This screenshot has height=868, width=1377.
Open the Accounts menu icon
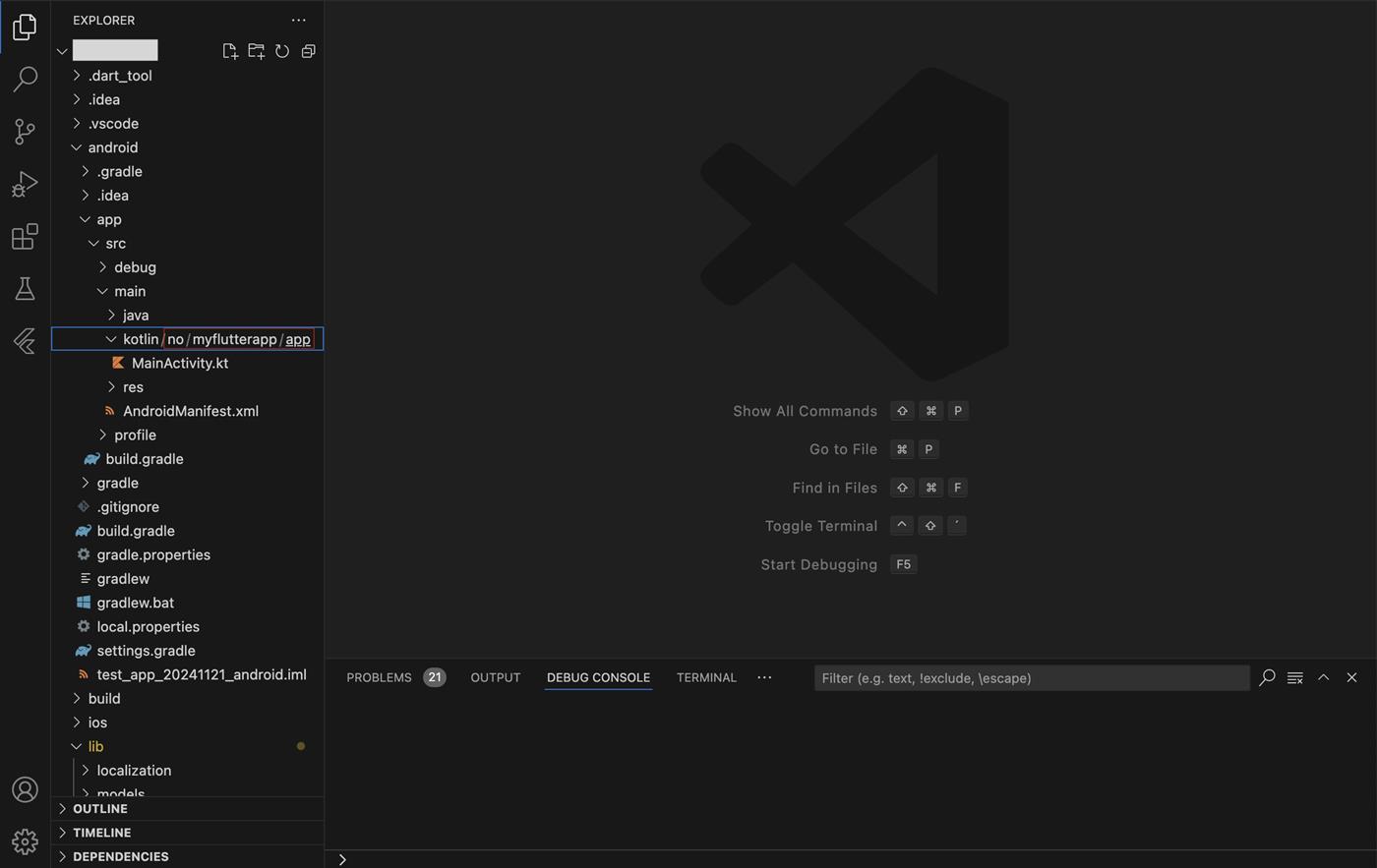[25, 789]
